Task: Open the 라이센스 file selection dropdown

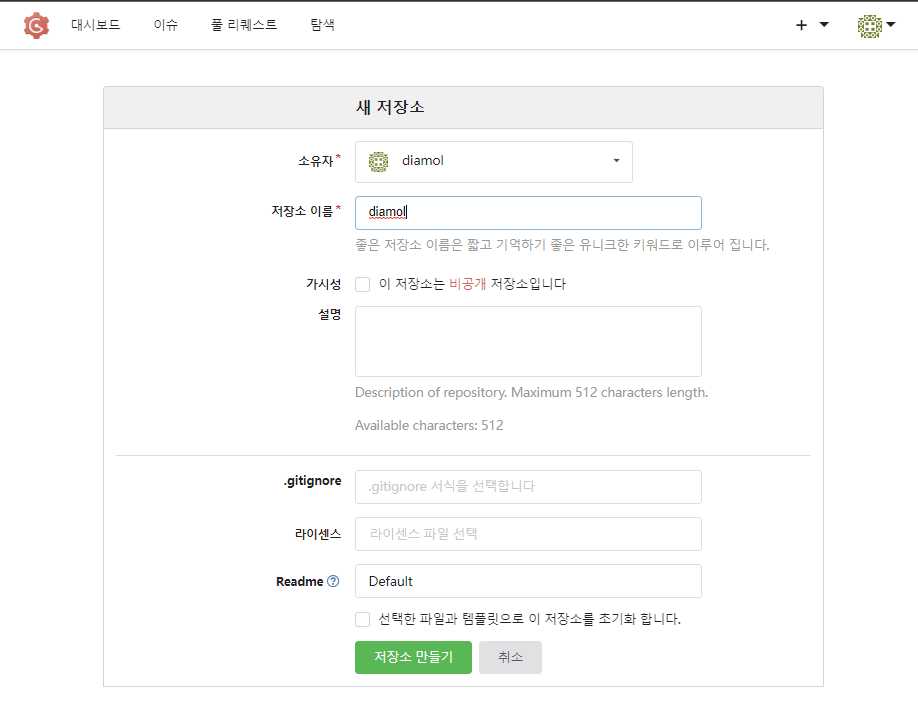Action: tap(528, 534)
